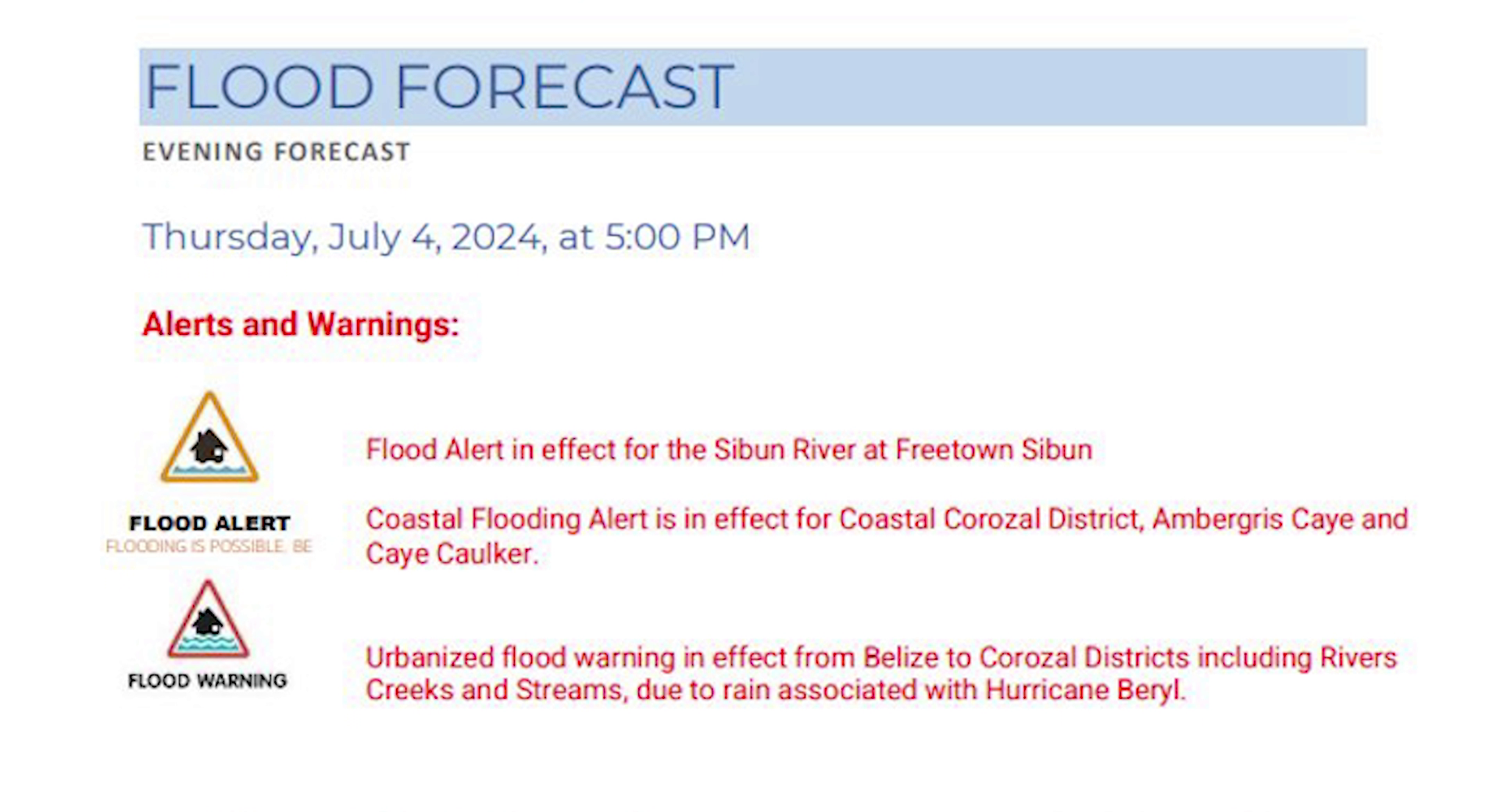
Task: Click the orange Flood Alert triangle icon
Action: 209,437
